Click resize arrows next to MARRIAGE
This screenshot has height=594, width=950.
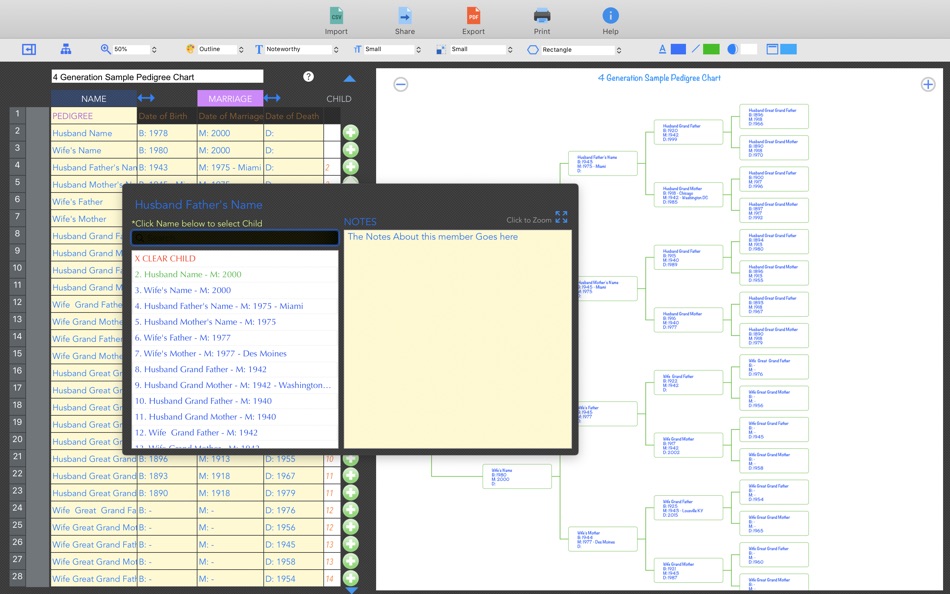pos(272,98)
